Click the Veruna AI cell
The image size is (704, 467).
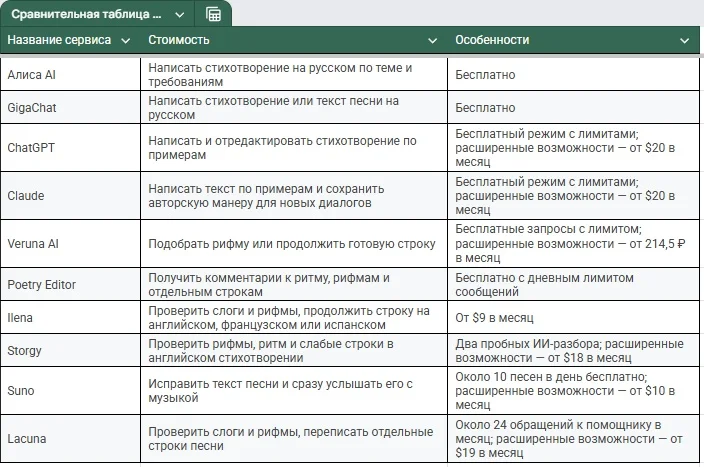[x=70, y=244]
